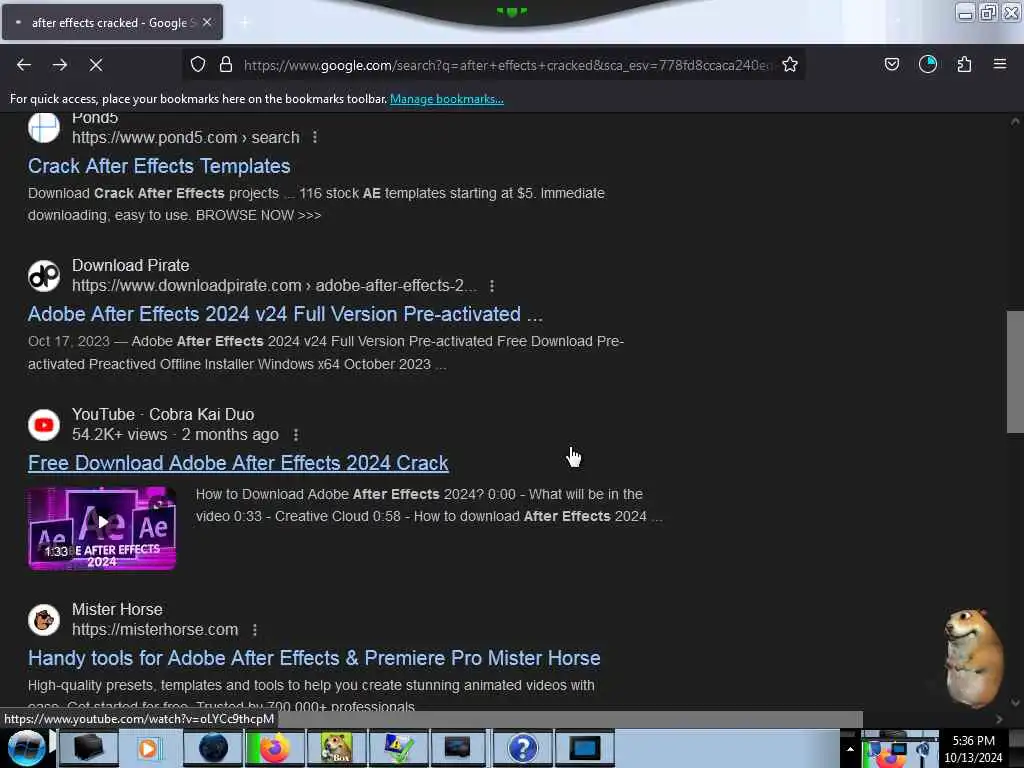Bookmark this page with the star
Image resolution: width=1024 pixels, height=768 pixels.
(790, 64)
